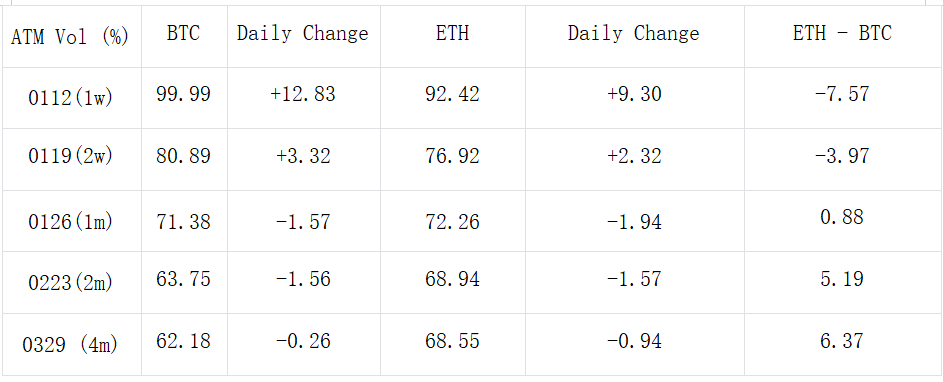Screen dimensions: 943x382
Task: Click ETH value 72.26
Action: coord(452,221)
